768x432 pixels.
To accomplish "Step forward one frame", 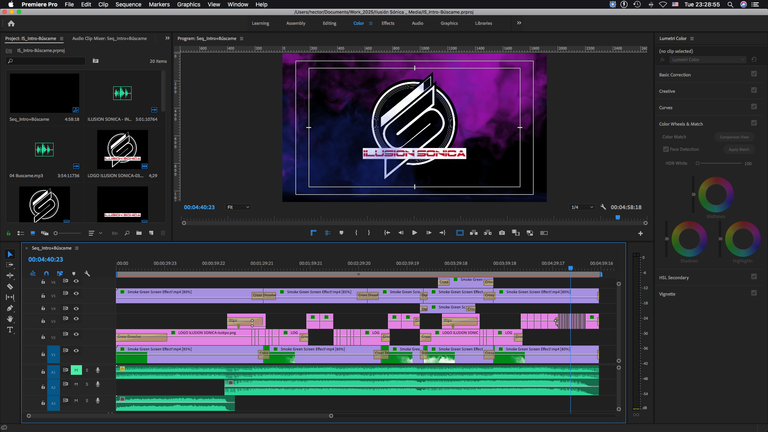I will 429,233.
